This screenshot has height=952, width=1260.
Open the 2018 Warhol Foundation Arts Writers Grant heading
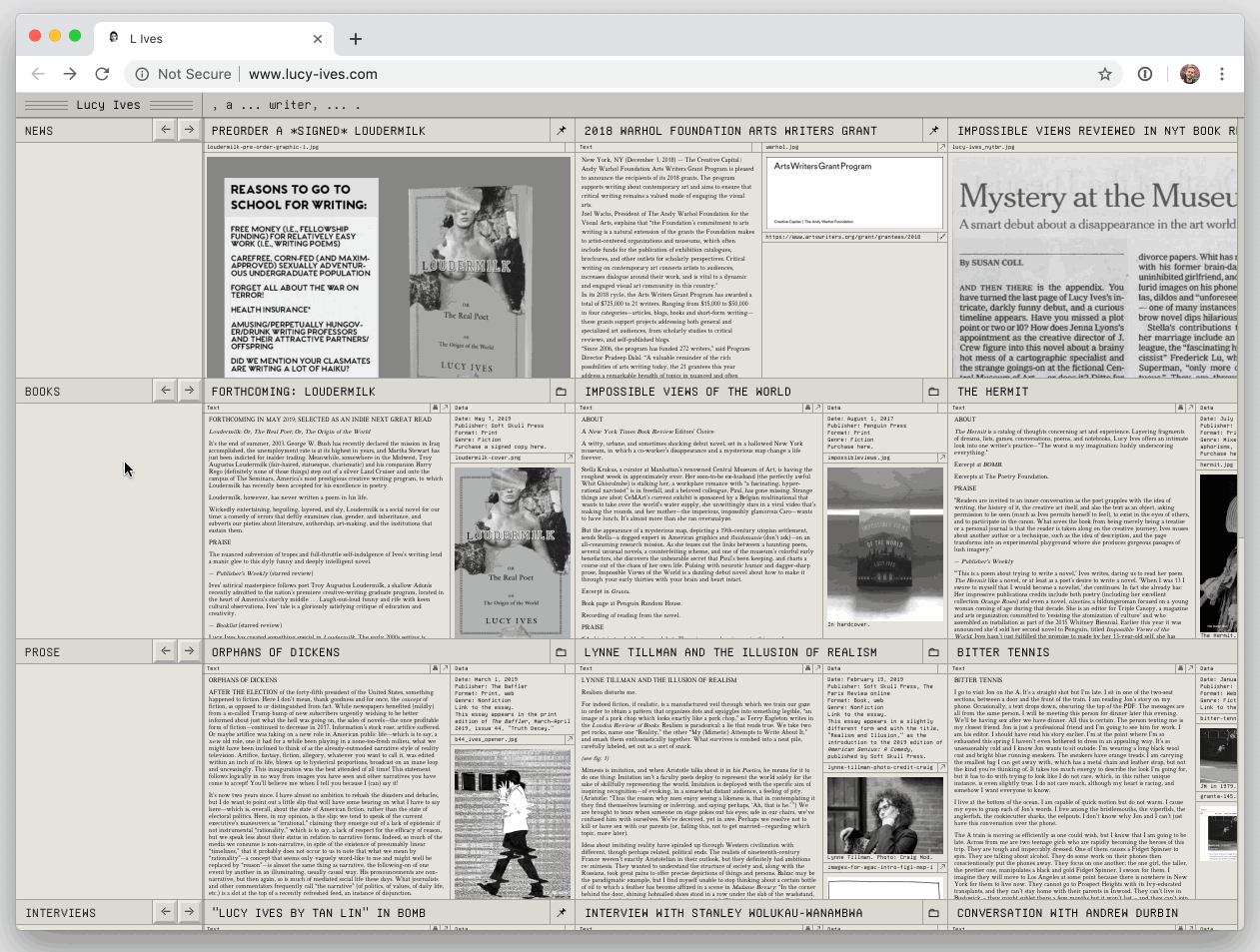click(x=730, y=131)
